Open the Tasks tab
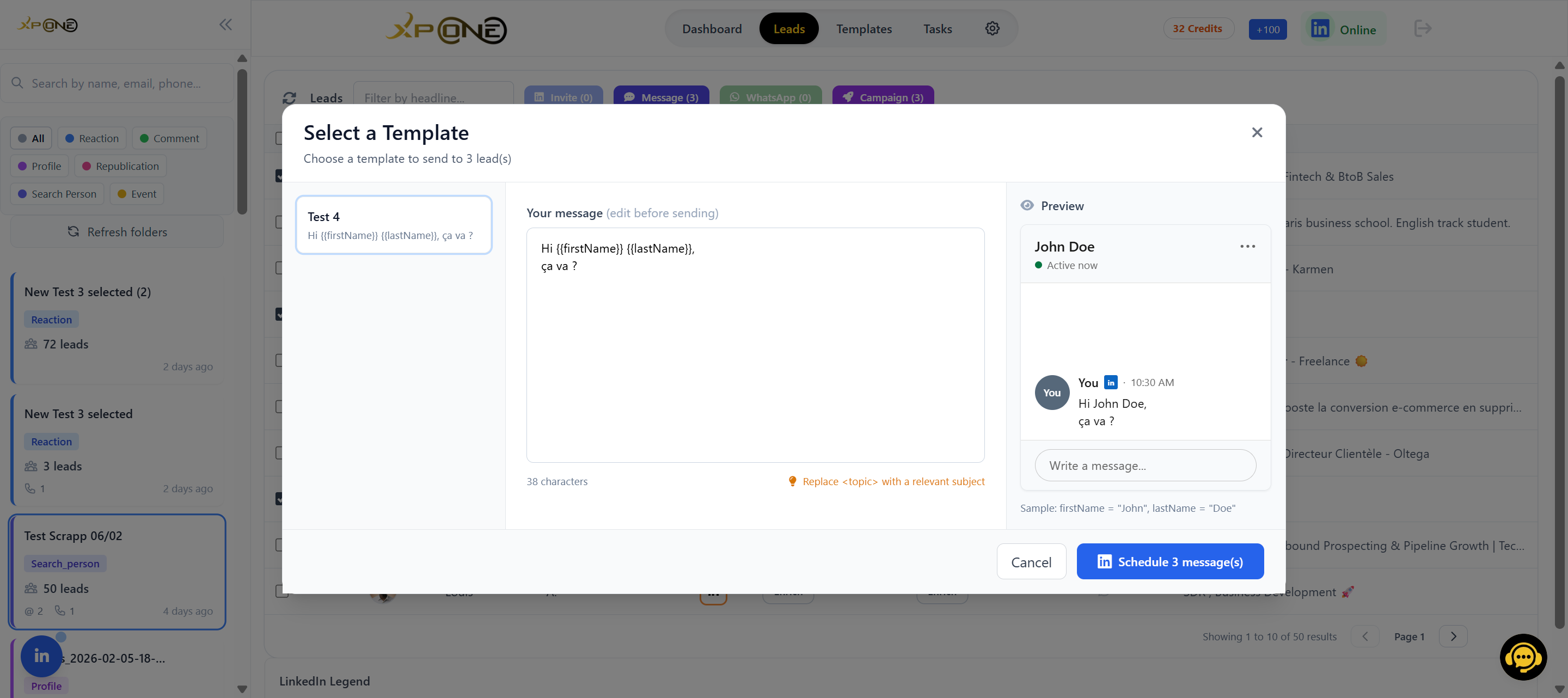This screenshot has height=698, width=1568. coord(938,29)
